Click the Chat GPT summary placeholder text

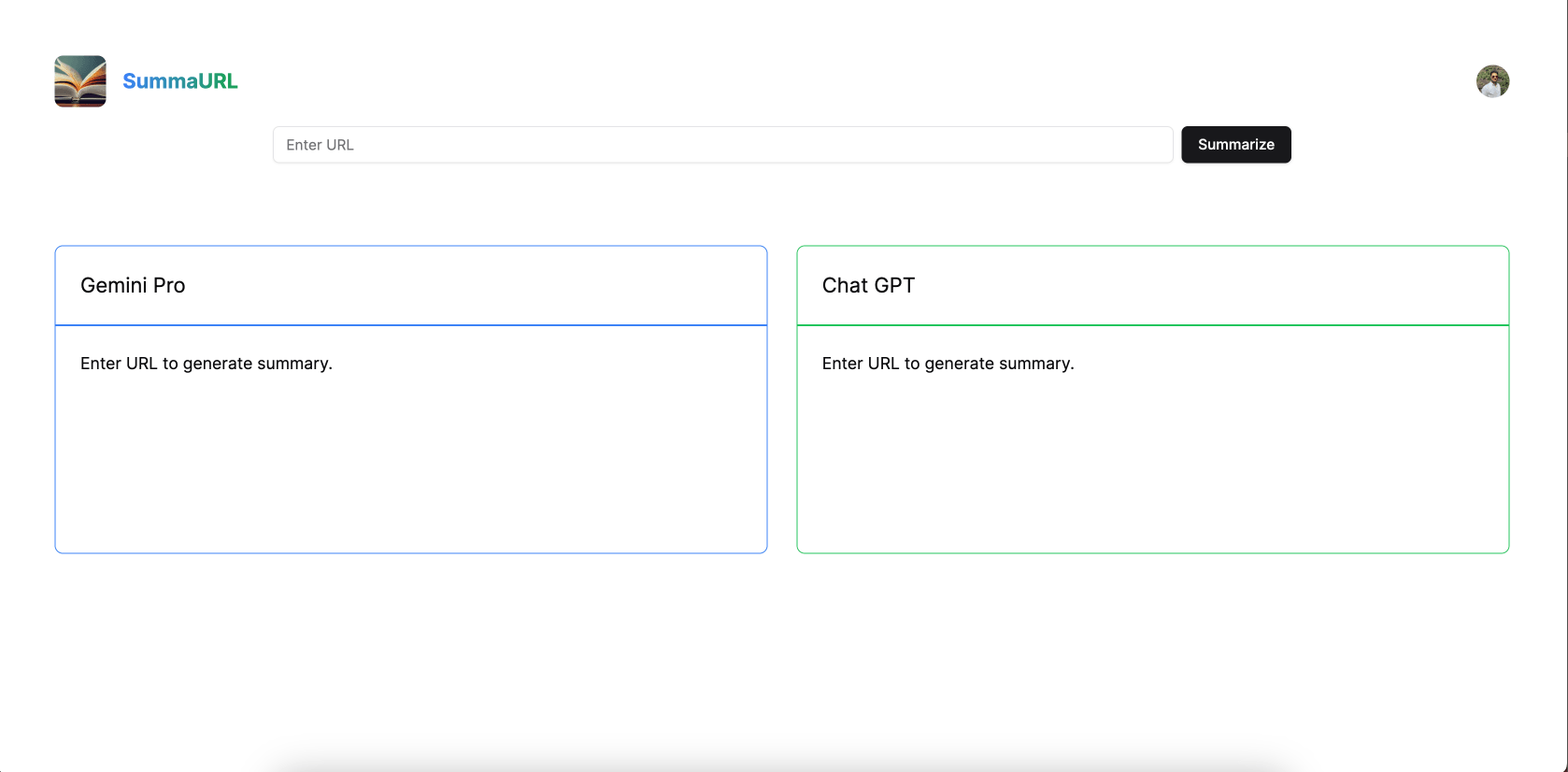tap(948, 364)
